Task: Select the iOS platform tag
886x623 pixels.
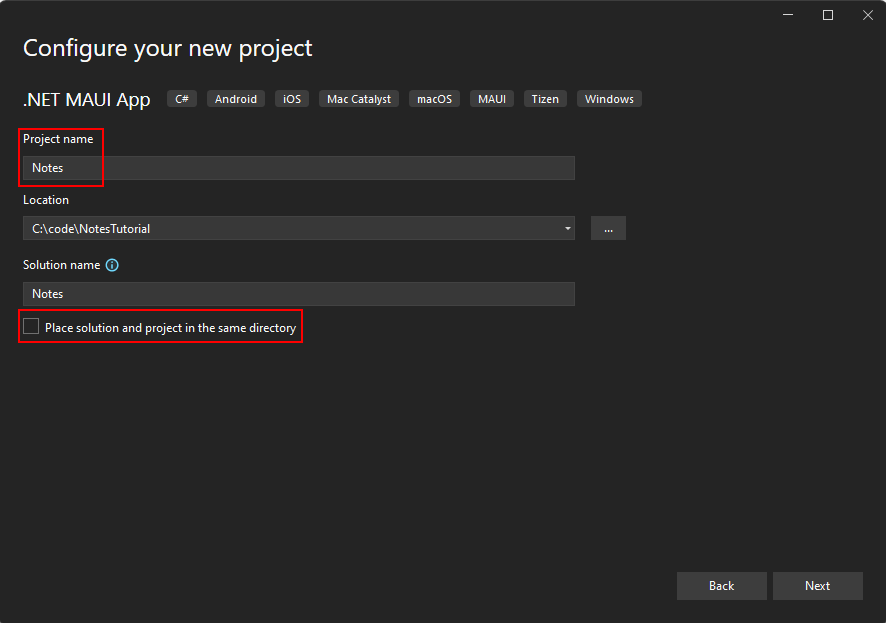Action: (x=291, y=98)
